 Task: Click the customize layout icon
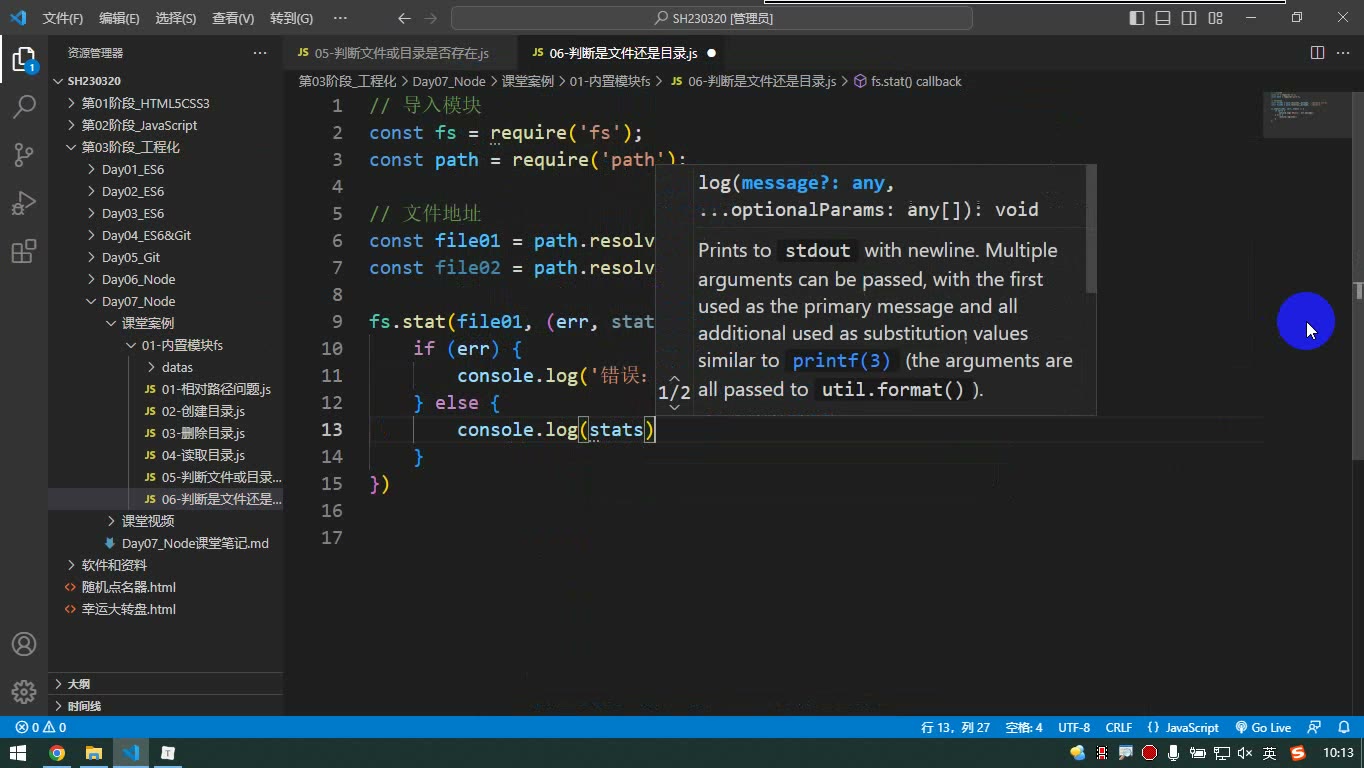point(1216,18)
